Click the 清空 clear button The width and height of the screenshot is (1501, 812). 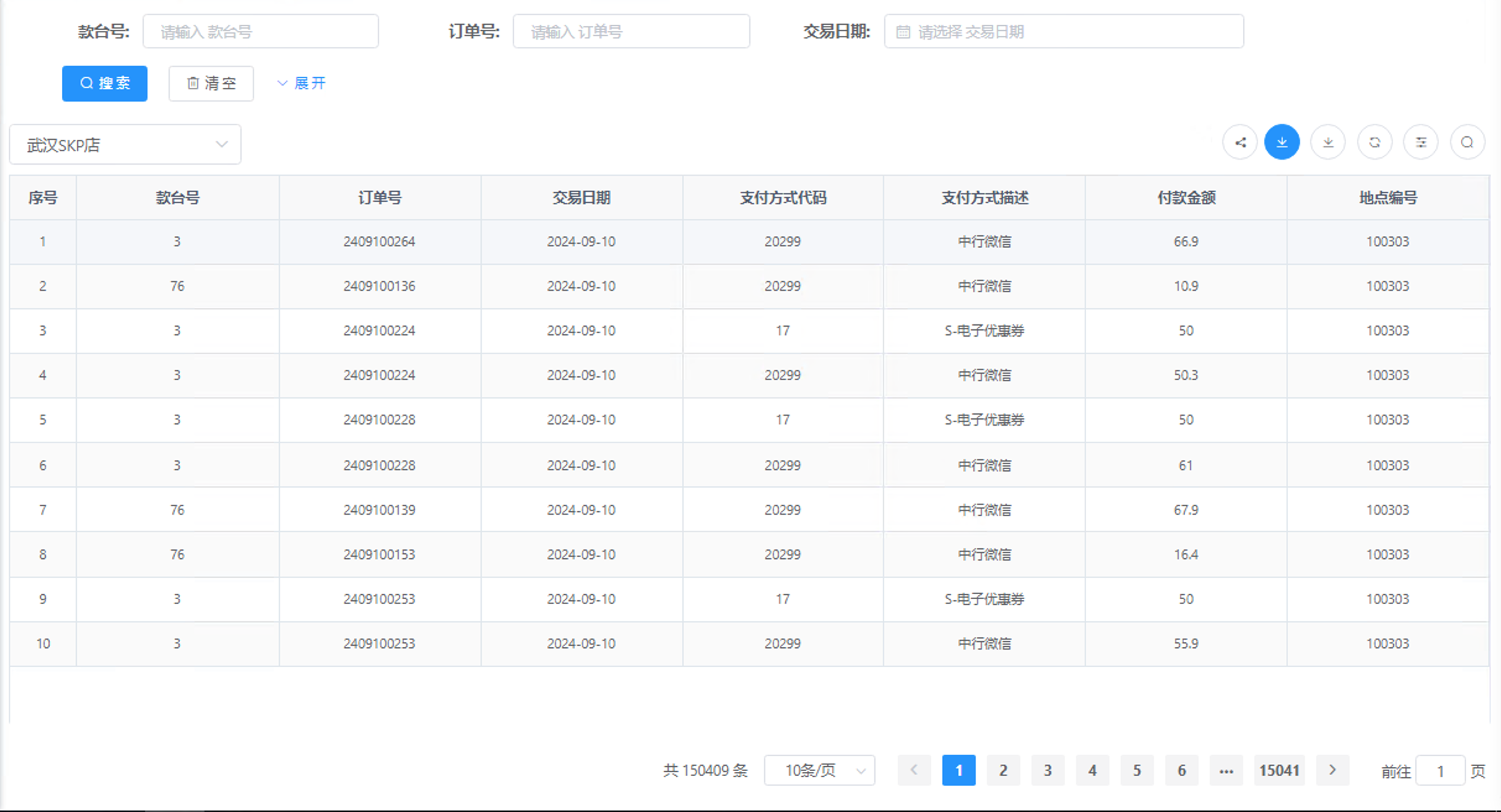pos(211,83)
